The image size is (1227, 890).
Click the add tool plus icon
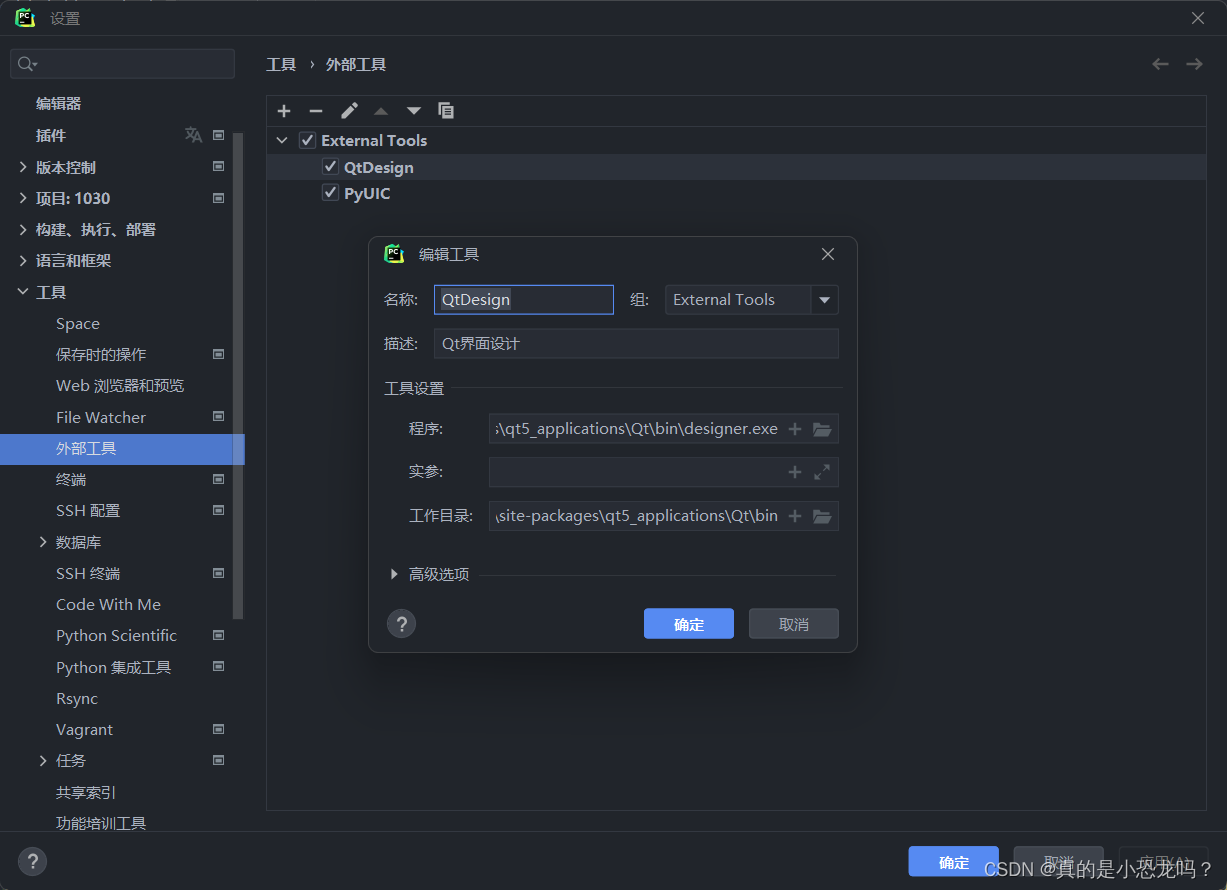[284, 111]
